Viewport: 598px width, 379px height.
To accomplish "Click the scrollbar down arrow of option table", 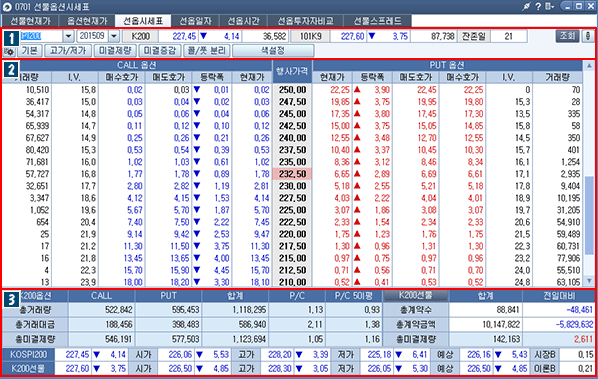I will pyautogui.click(x=589, y=281).
